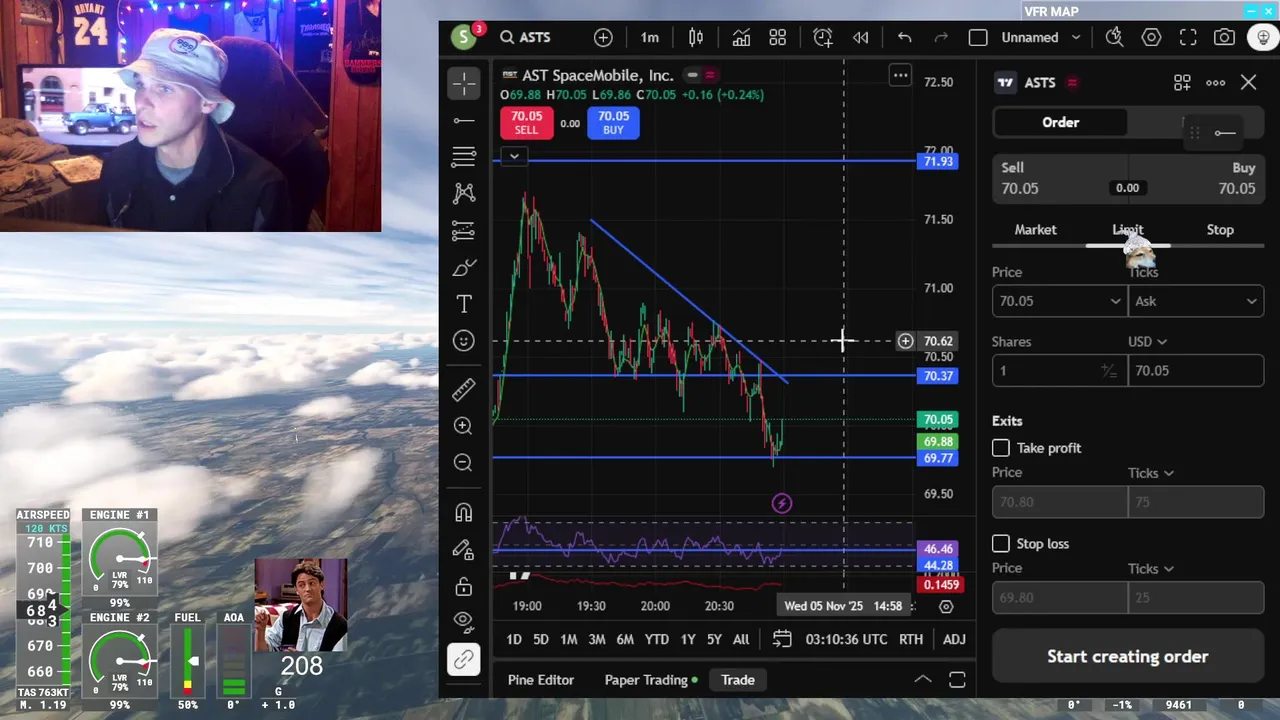Open the Price 70.05 dropdown

(1059, 301)
